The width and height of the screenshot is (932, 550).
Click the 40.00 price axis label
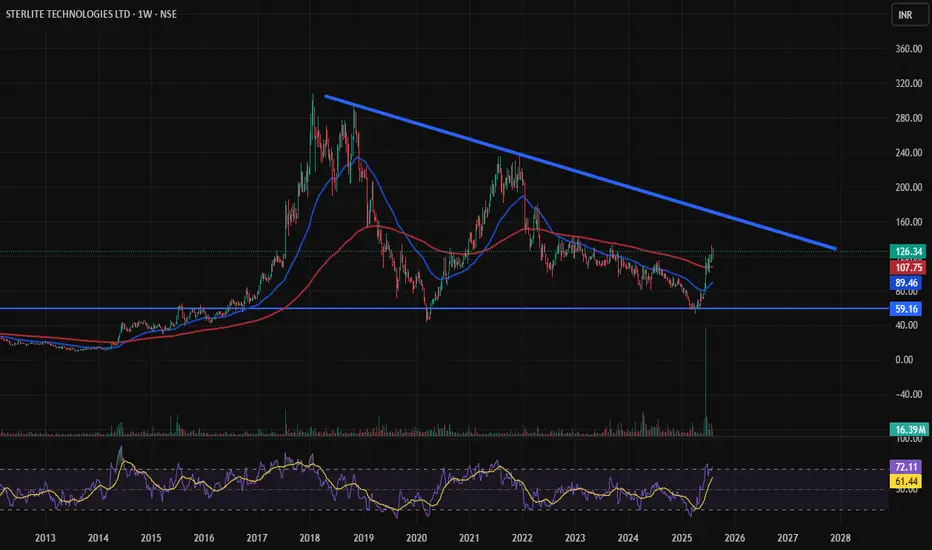click(x=906, y=325)
